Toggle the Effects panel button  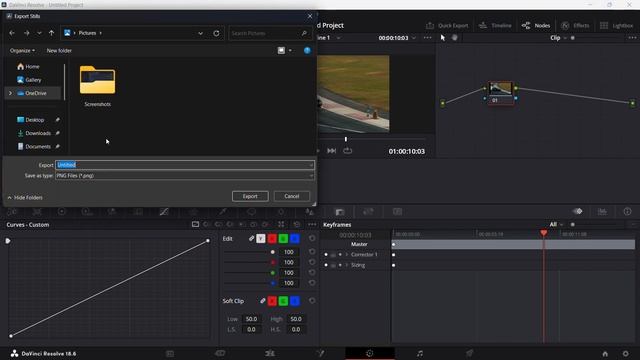[575, 25]
